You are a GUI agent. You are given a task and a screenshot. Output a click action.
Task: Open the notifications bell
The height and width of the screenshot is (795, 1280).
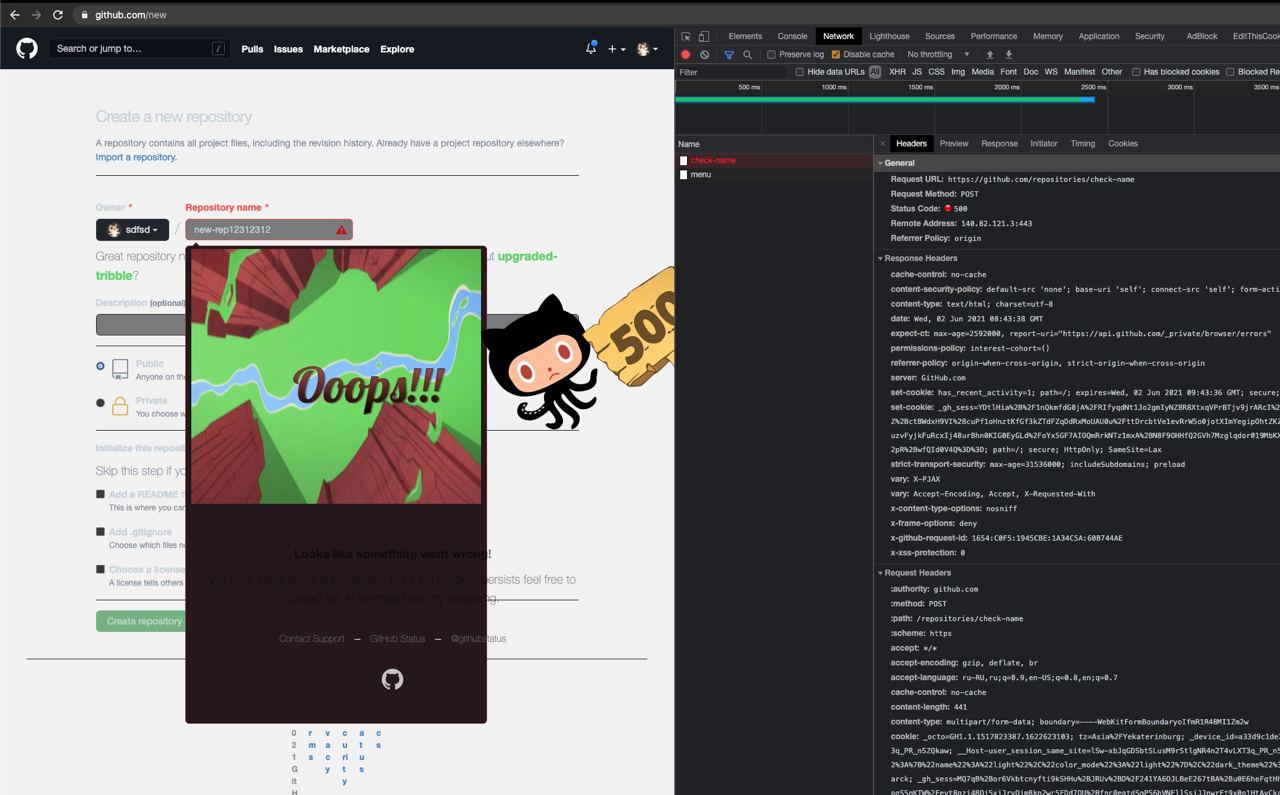point(591,48)
